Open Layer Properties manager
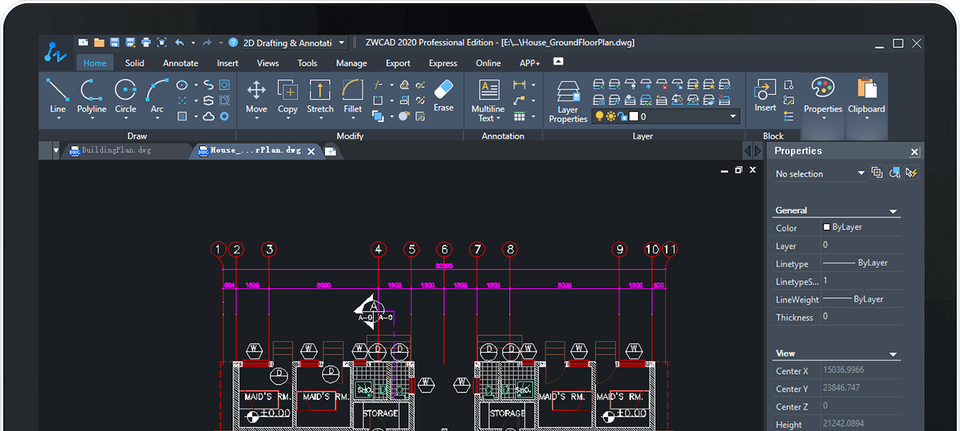Viewport: 960px width, 431px height. click(568, 102)
